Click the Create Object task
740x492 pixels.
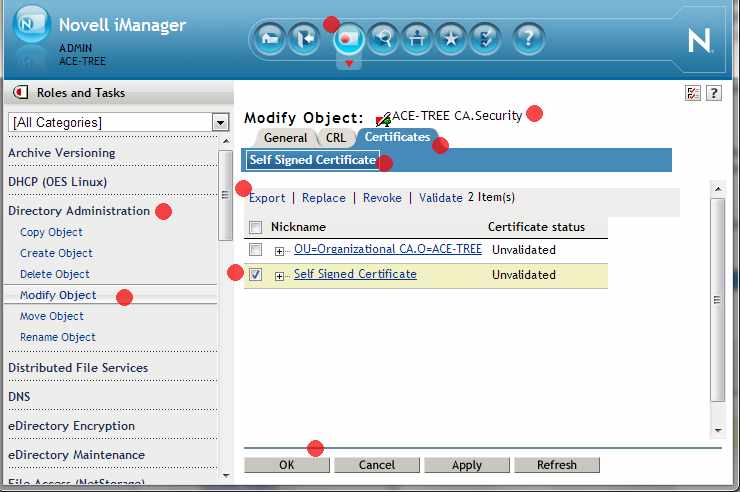pos(56,253)
